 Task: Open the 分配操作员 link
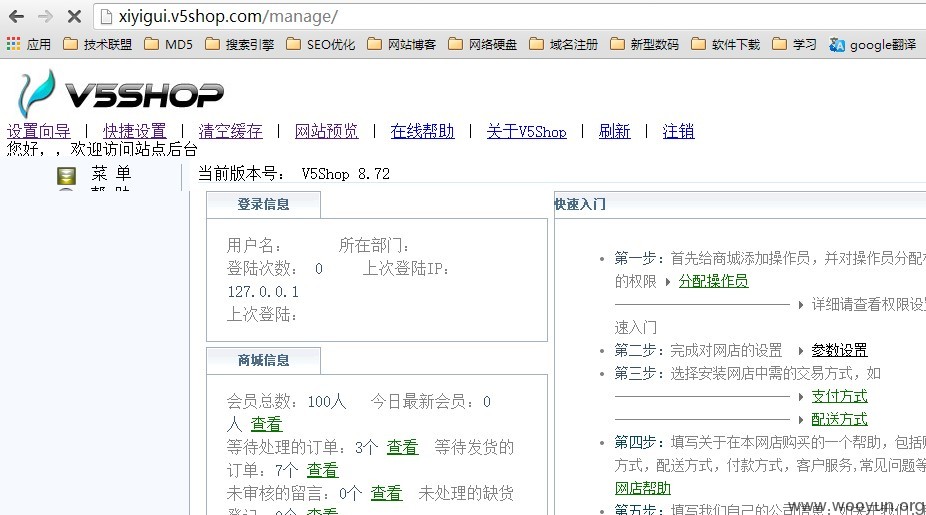713,281
